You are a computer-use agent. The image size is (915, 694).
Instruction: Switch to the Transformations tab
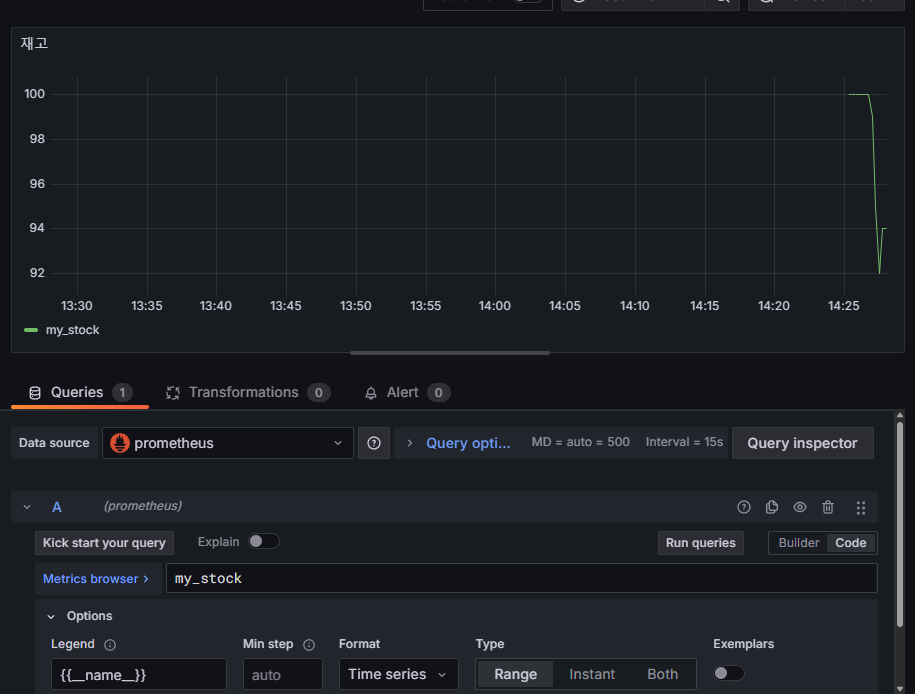click(248, 393)
